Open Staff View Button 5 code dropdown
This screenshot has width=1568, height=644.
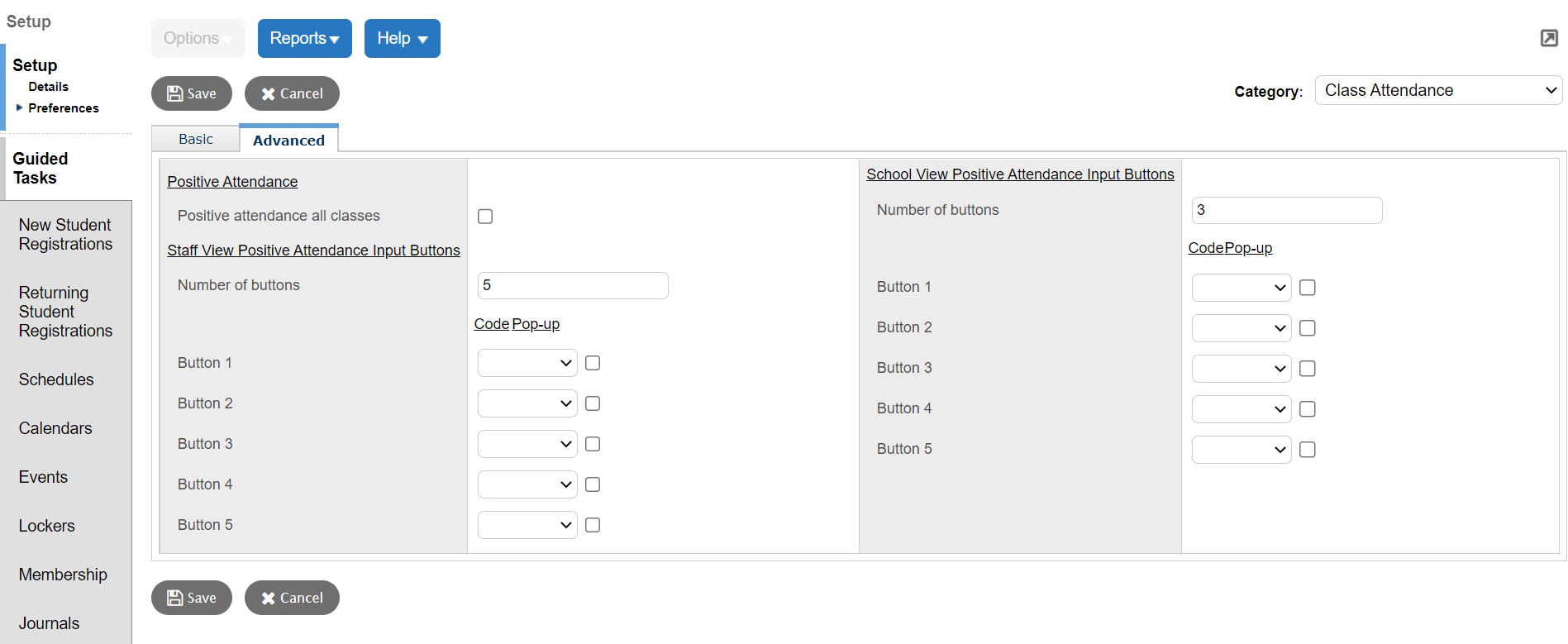527,525
